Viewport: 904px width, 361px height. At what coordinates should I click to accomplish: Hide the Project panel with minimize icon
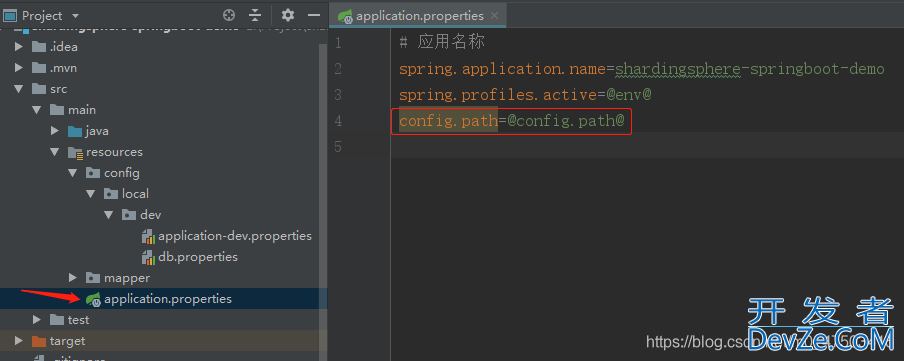[314, 16]
